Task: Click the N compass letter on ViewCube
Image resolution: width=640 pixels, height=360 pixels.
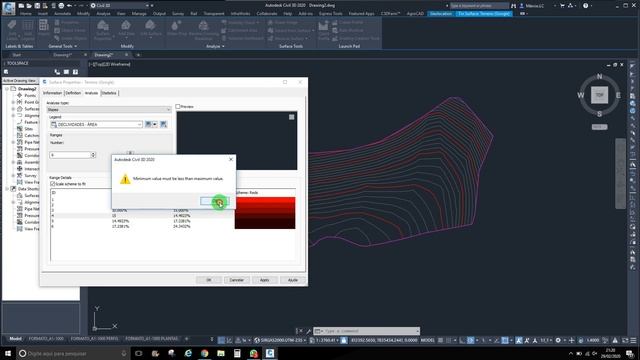Action: (x=599, y=77)
